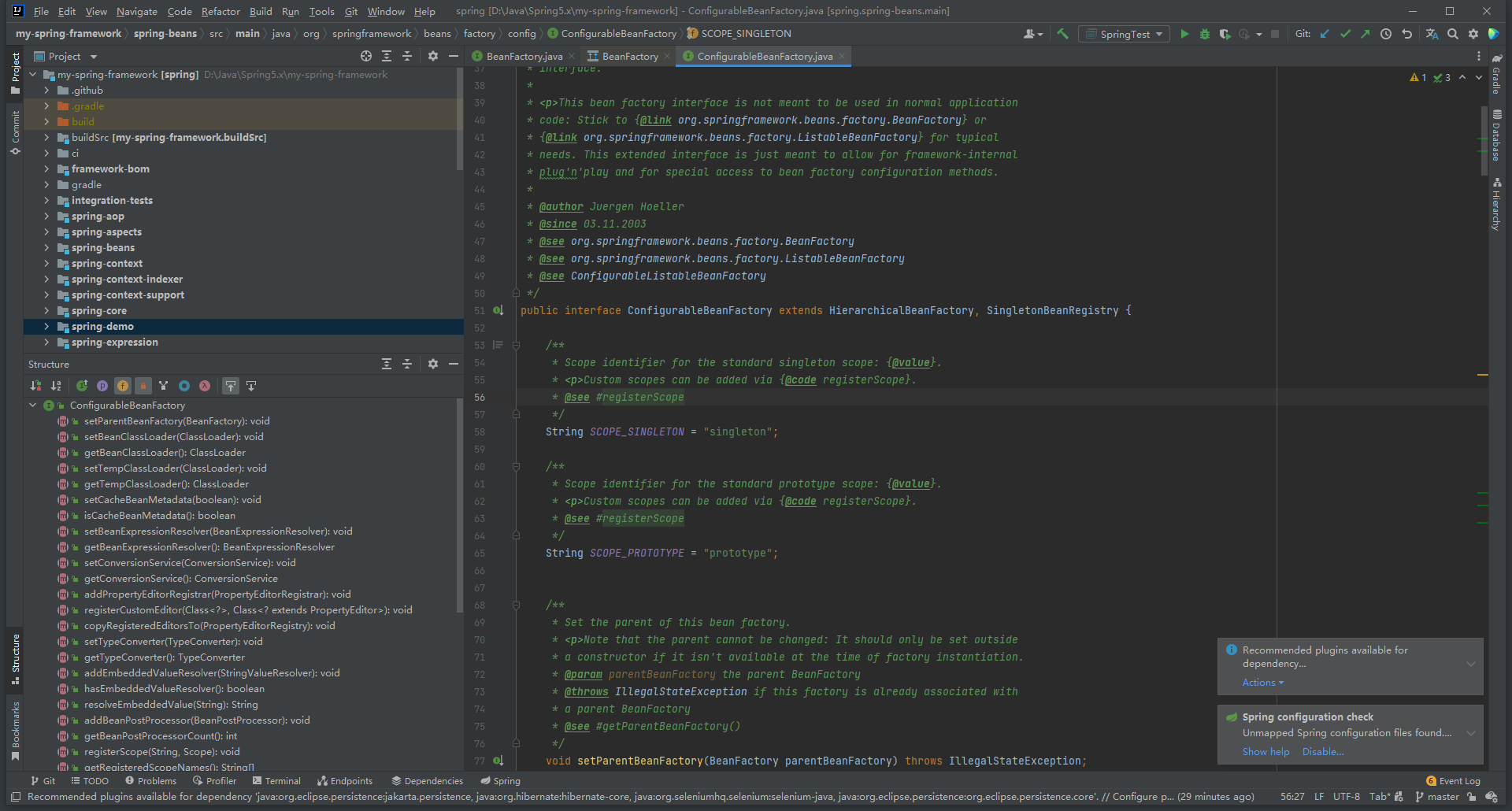Open the Gradle side tool window

click(1496, 75)
